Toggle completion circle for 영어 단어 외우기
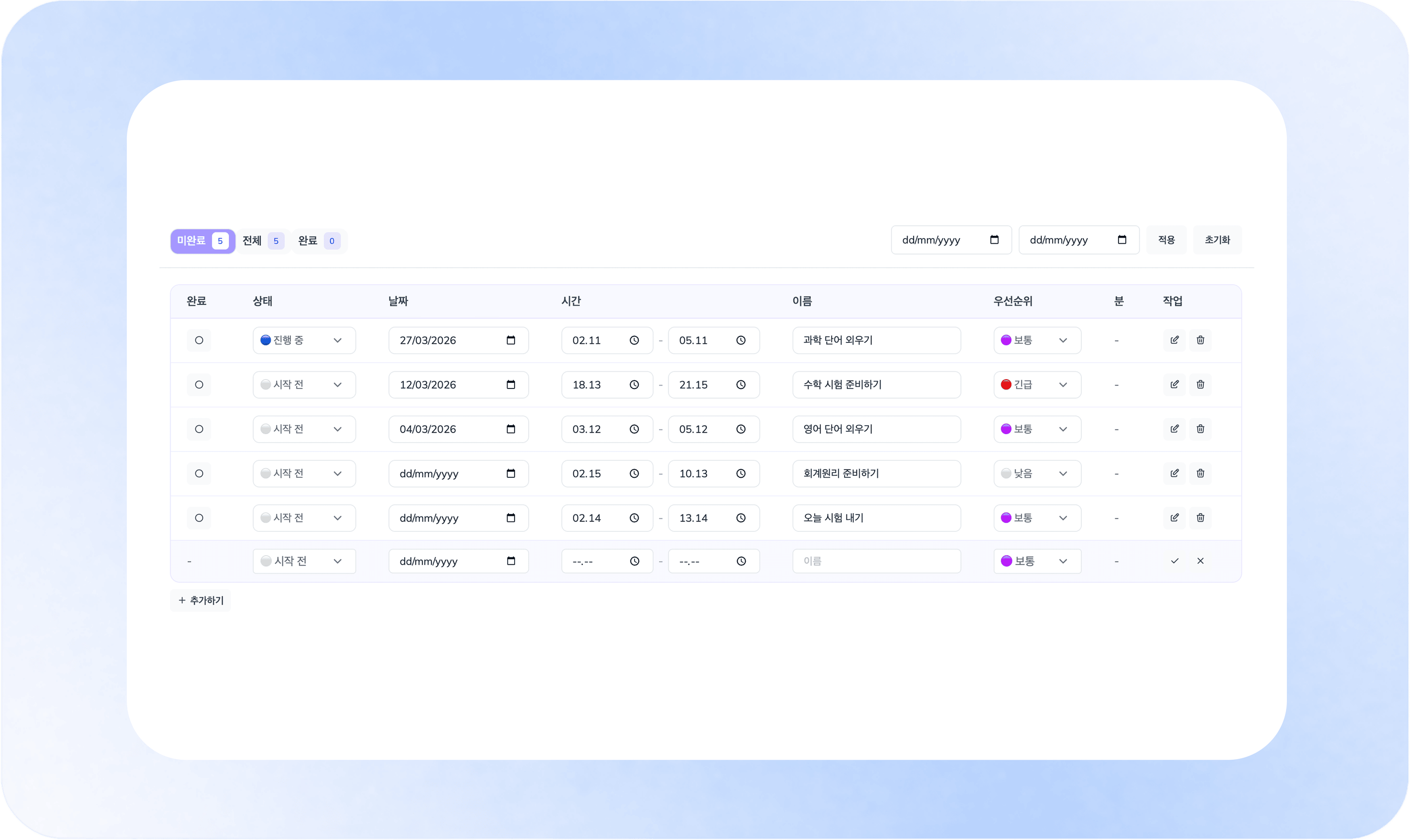The height and width of the screenshot is (840, 1410). pos(199,429)
